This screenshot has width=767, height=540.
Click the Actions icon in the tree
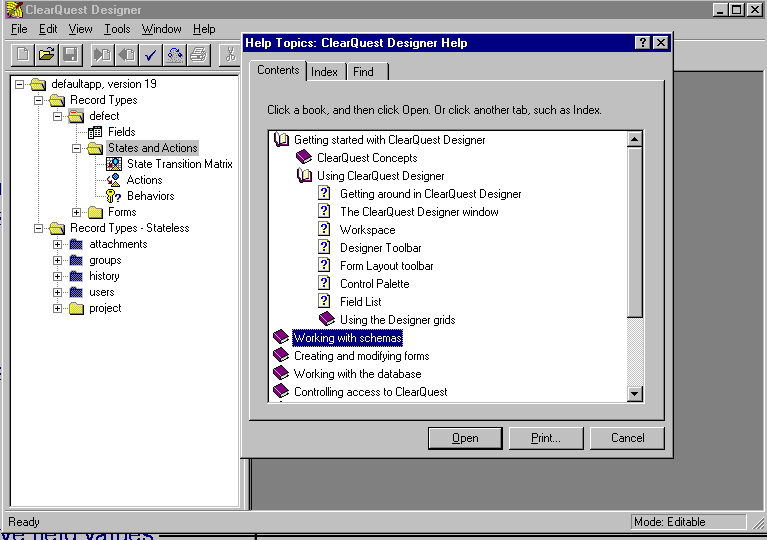click(114, 180)
